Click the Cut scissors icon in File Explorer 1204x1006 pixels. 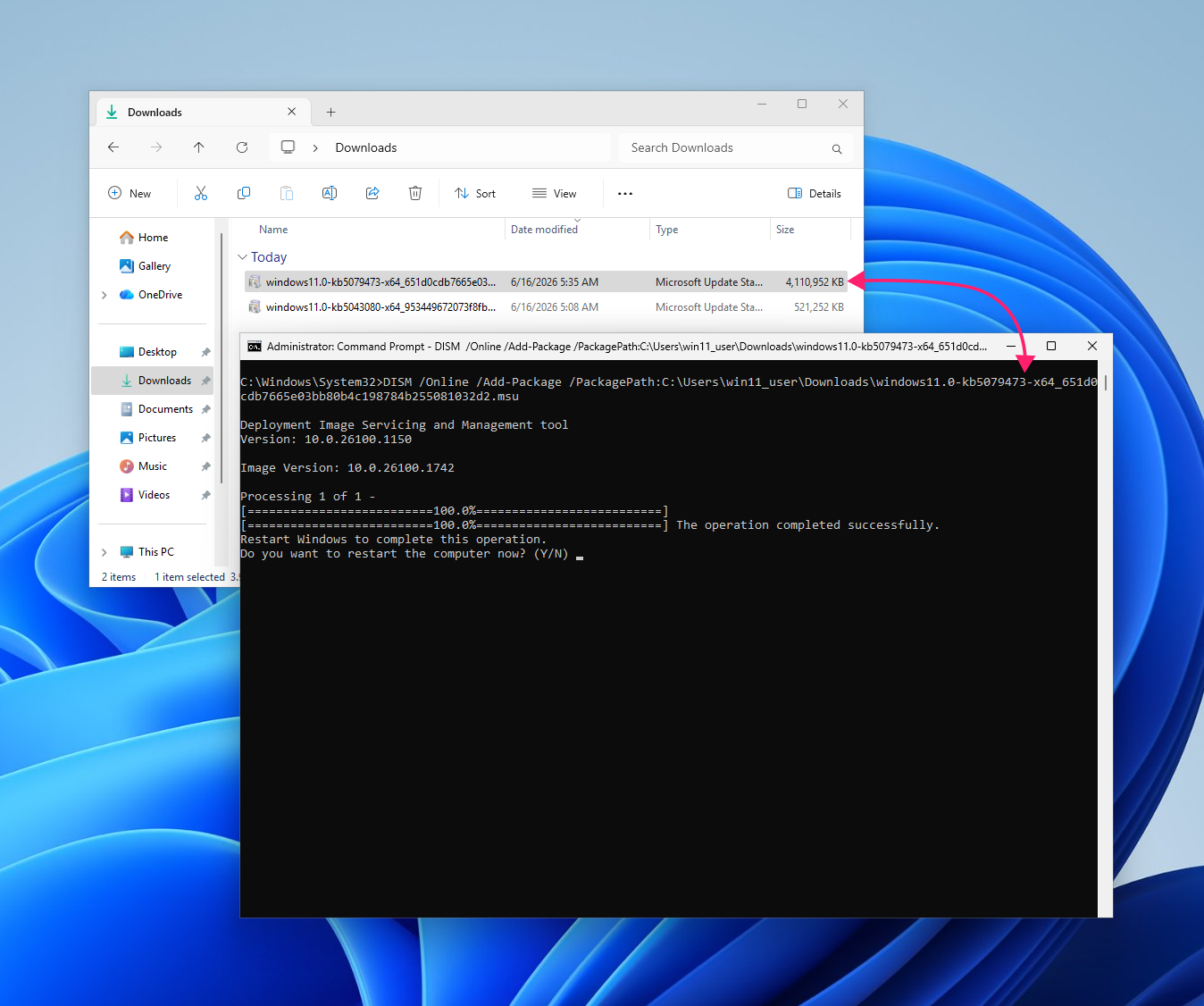click(x=201, y=193)
